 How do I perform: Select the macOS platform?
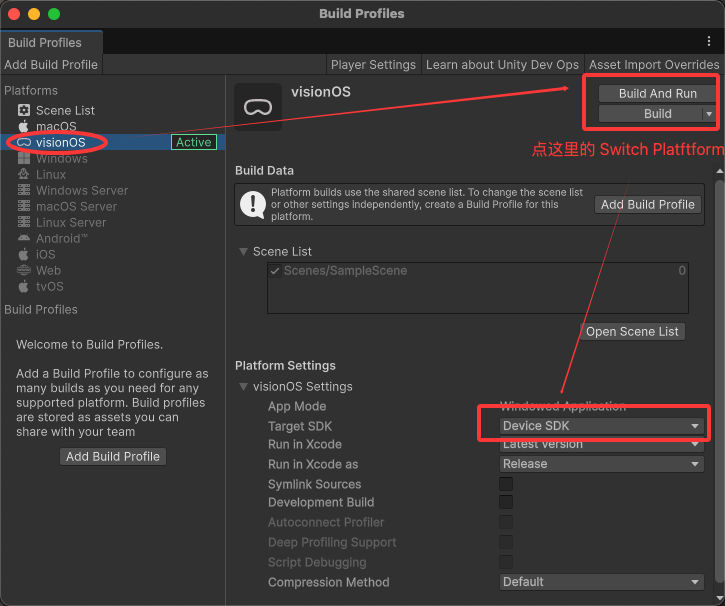tap(113, 126)
